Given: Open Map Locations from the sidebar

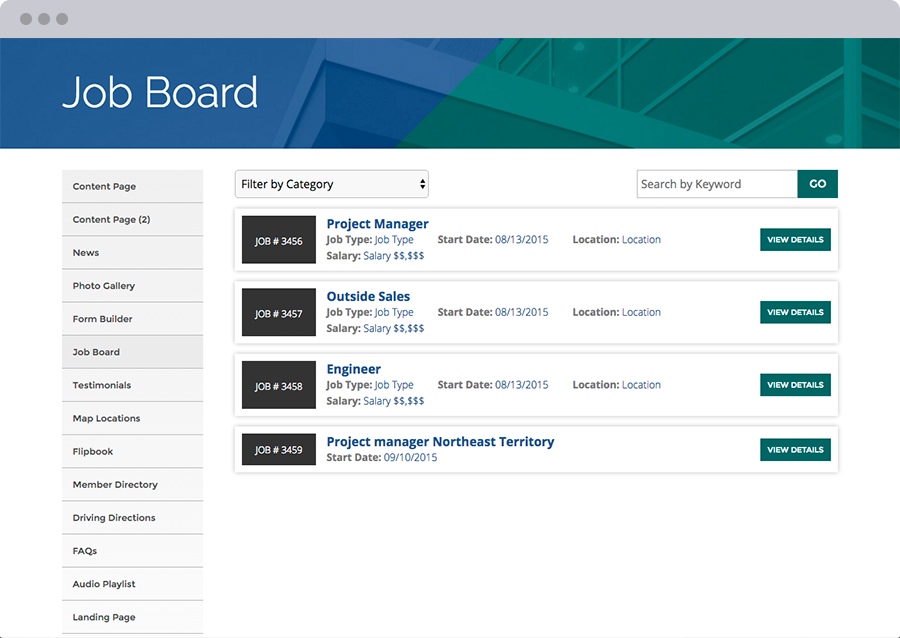Looking at the screenshot, I should pyautogui.click(x=106, y=418).
